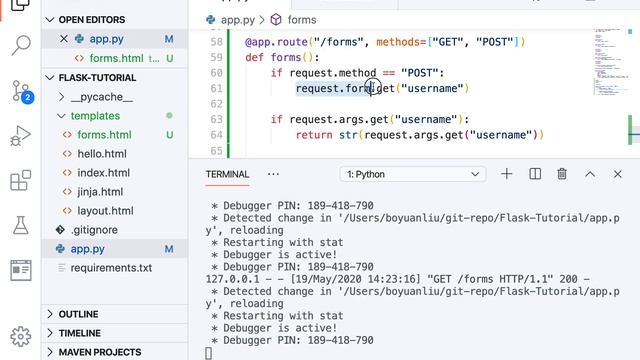Screen dimensions: 640x360
Task: Split the terminal pane
Action: (535, 174)
